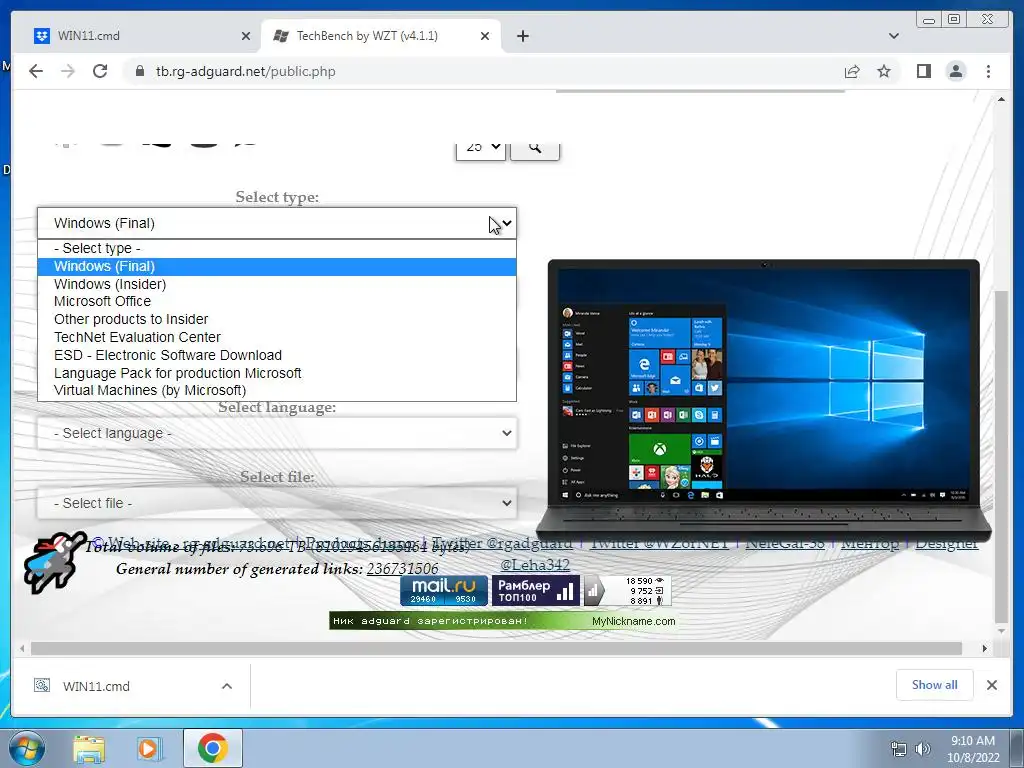Choose Windows (Final) option
This screenshot has width=1024, height=768.
pyautogui.click(x=277, y=266)
